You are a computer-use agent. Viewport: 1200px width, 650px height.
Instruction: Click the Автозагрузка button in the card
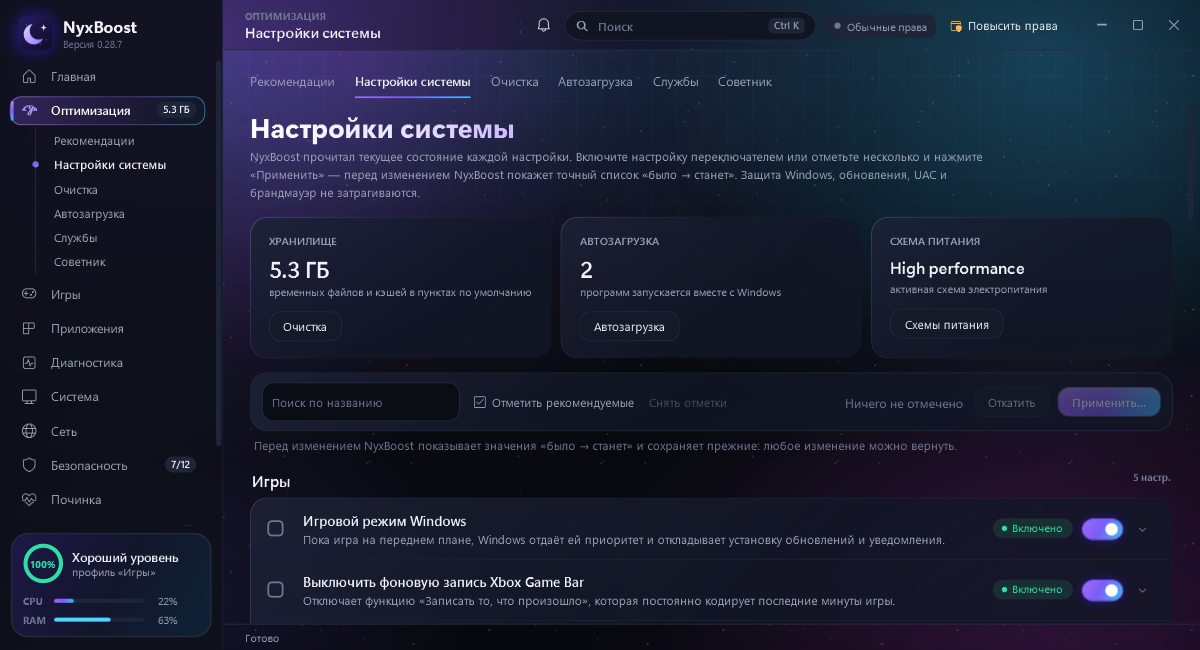pyautogui.click(x=629, y=326)
